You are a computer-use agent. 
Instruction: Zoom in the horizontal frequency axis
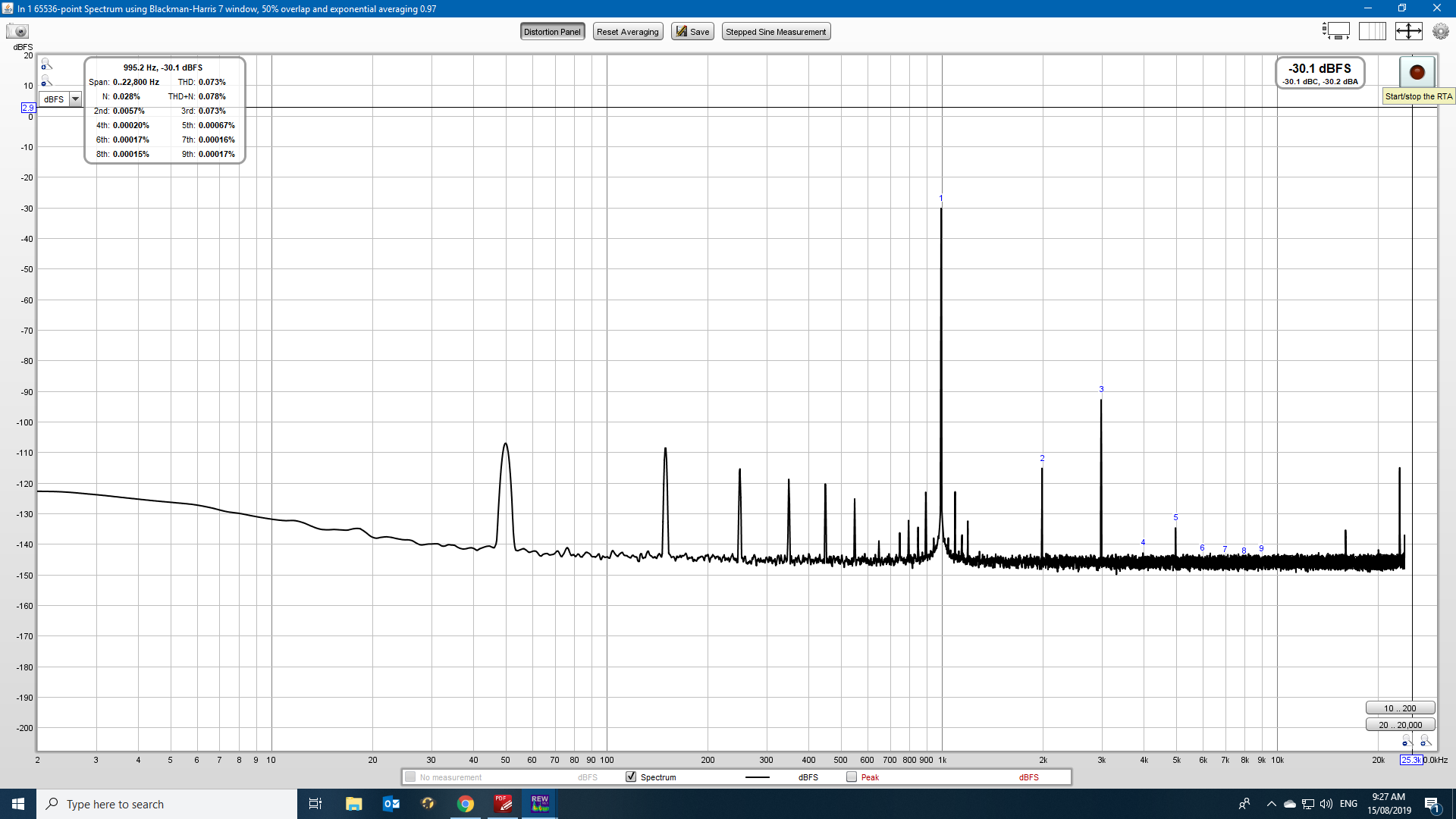(1425, 741)
